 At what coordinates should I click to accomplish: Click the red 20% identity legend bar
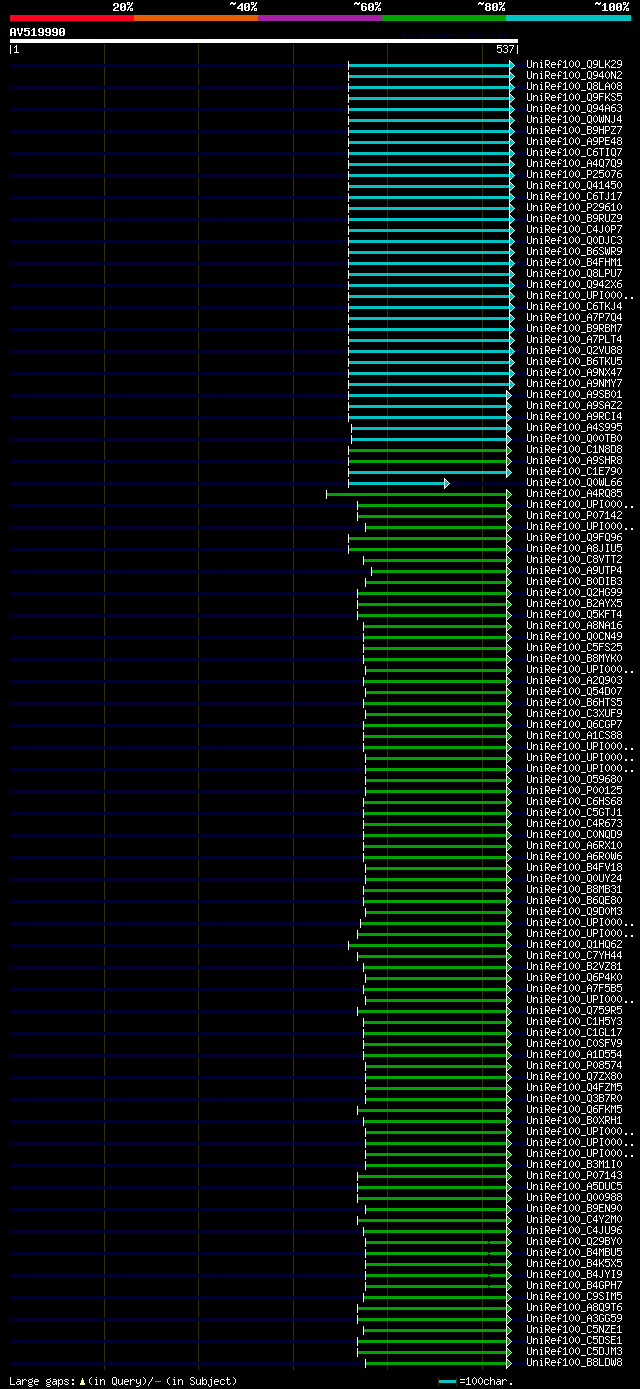click(x=72, y=18)
